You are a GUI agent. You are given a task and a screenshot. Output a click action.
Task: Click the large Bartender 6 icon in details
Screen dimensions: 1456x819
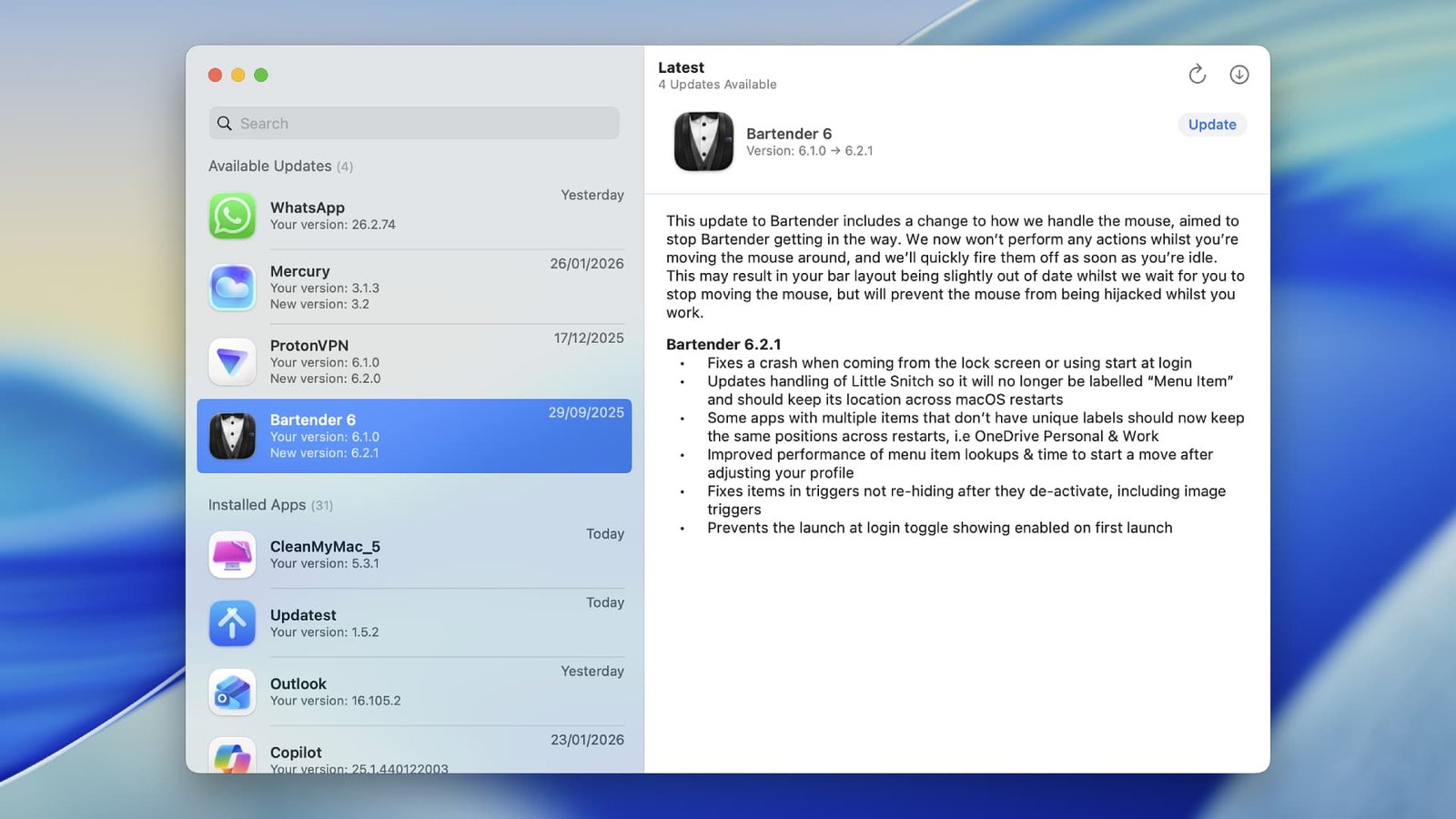coord(703,142)
